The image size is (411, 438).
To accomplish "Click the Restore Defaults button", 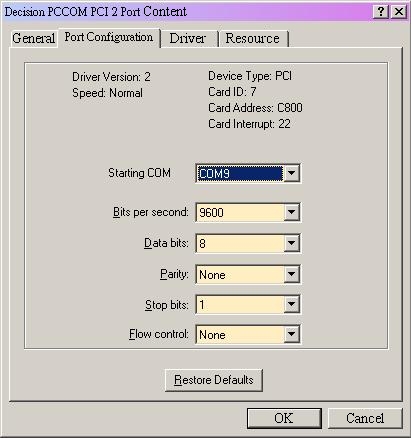I will coord(214,380).
